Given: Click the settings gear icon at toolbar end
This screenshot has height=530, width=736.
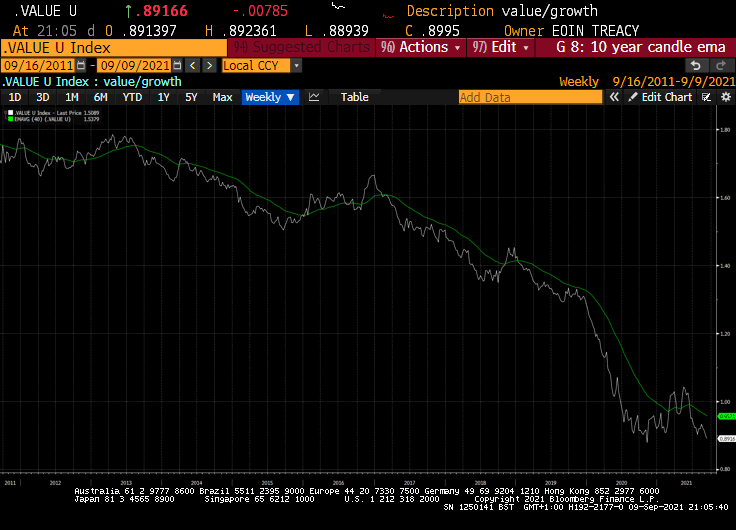Looking at the screenshot, I should [723, 97].
